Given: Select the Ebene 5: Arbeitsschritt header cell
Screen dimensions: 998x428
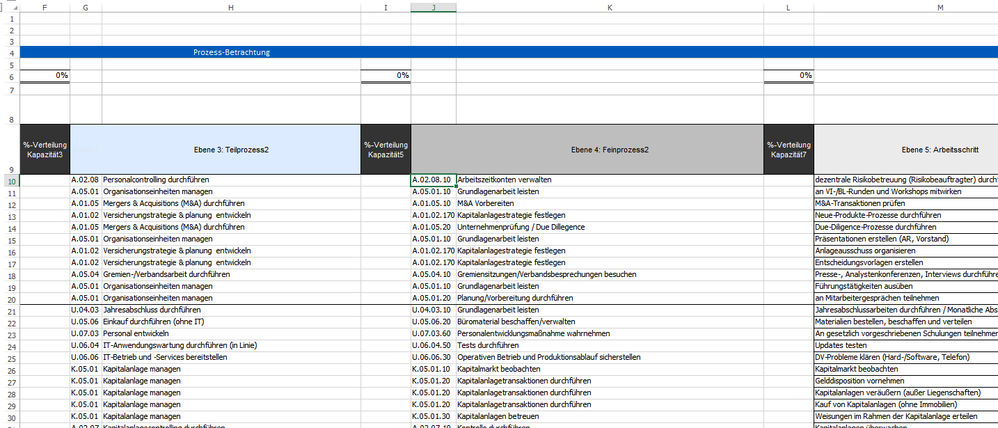Looking at the screenshot, I should [940, 149].
